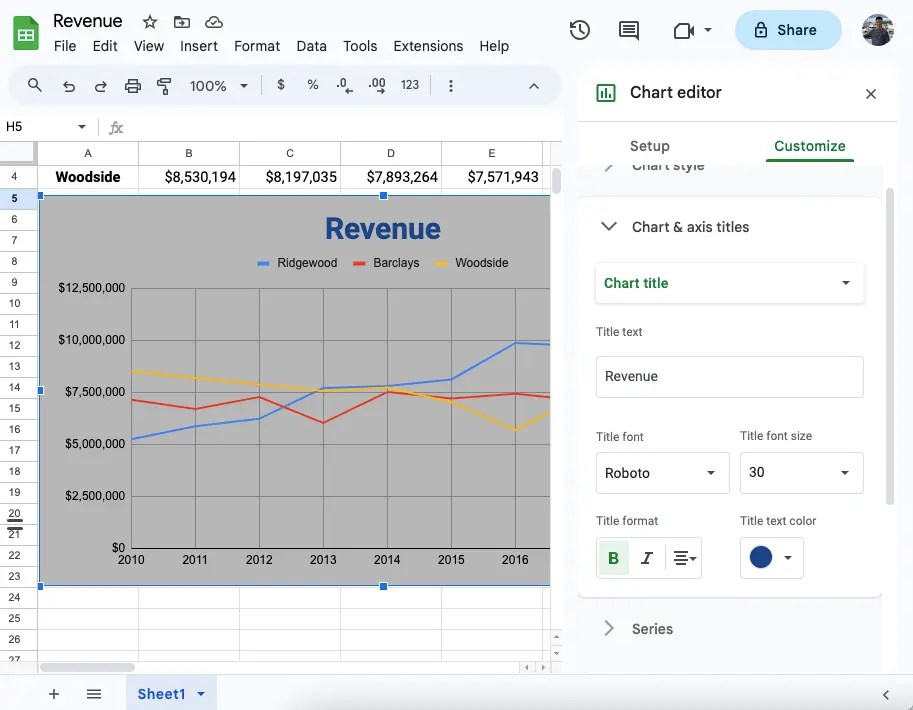
Task: Open the Extensions menu
Action: 428,46
